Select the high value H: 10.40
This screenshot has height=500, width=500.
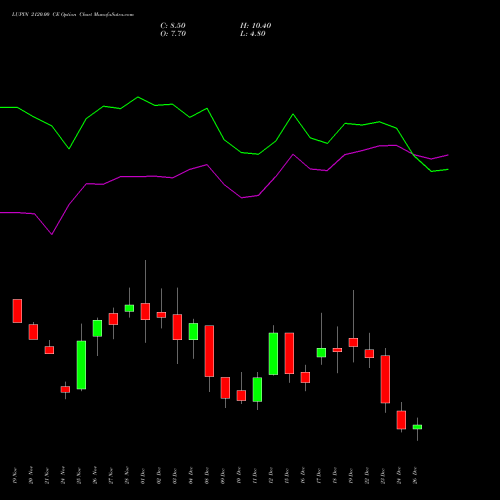(x=256, y=26)
